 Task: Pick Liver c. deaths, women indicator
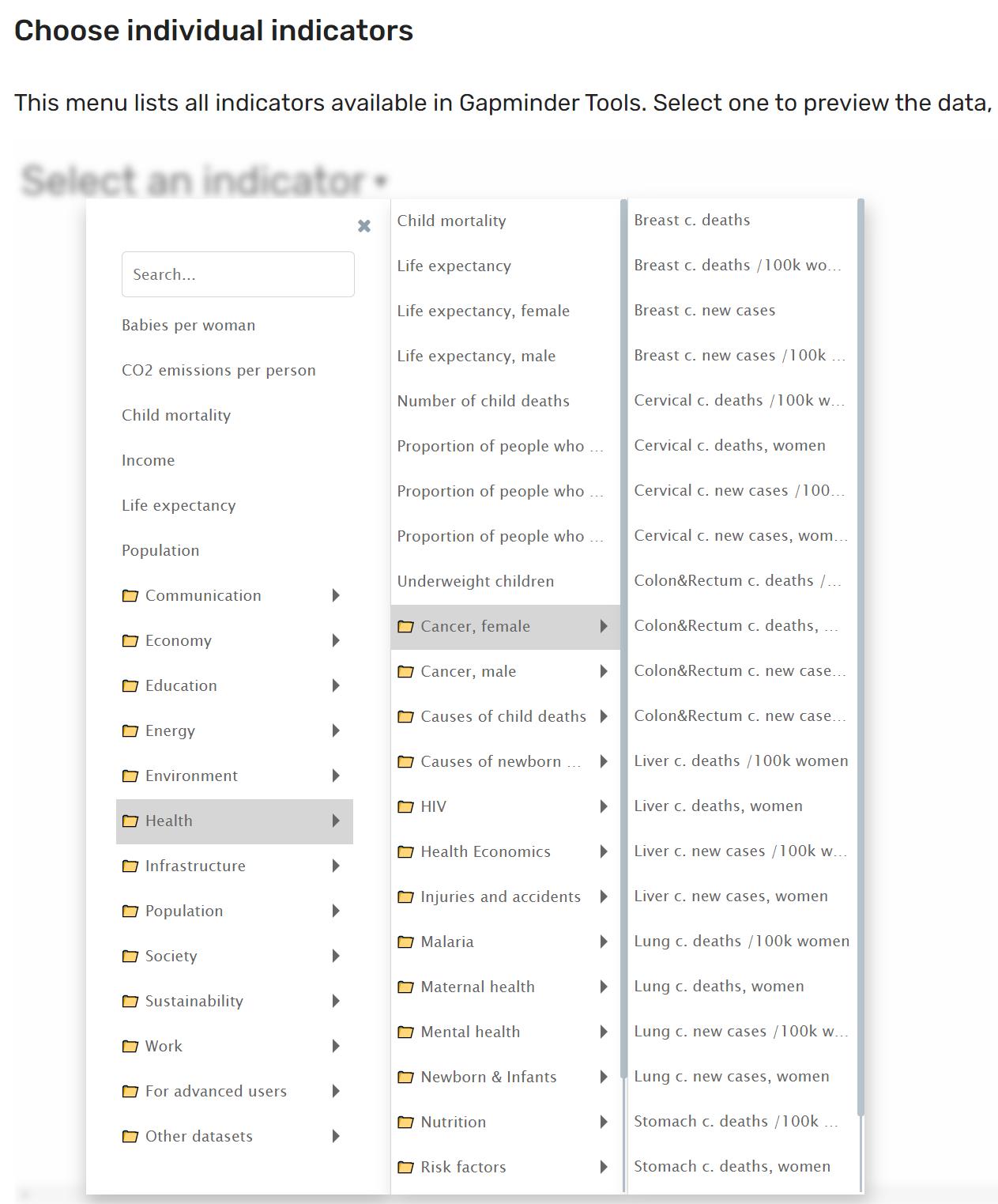coord(717,806)
